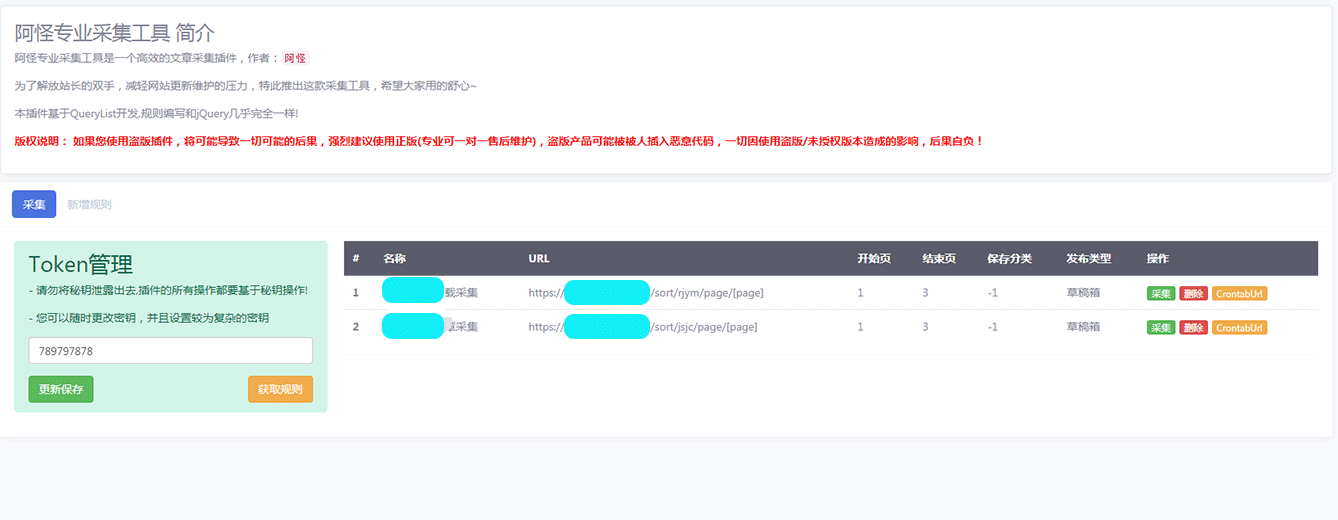
Task: Open CrontabUrl for row 1
Action: (1239, 294)
